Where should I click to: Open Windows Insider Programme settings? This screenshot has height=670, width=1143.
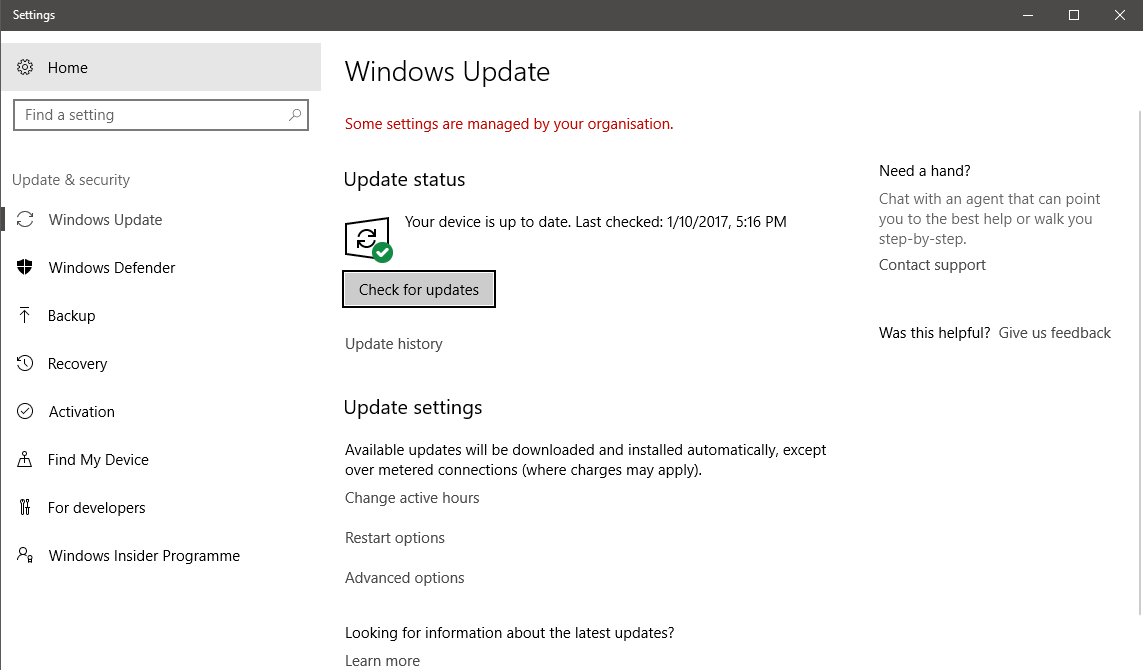(160, 556)
